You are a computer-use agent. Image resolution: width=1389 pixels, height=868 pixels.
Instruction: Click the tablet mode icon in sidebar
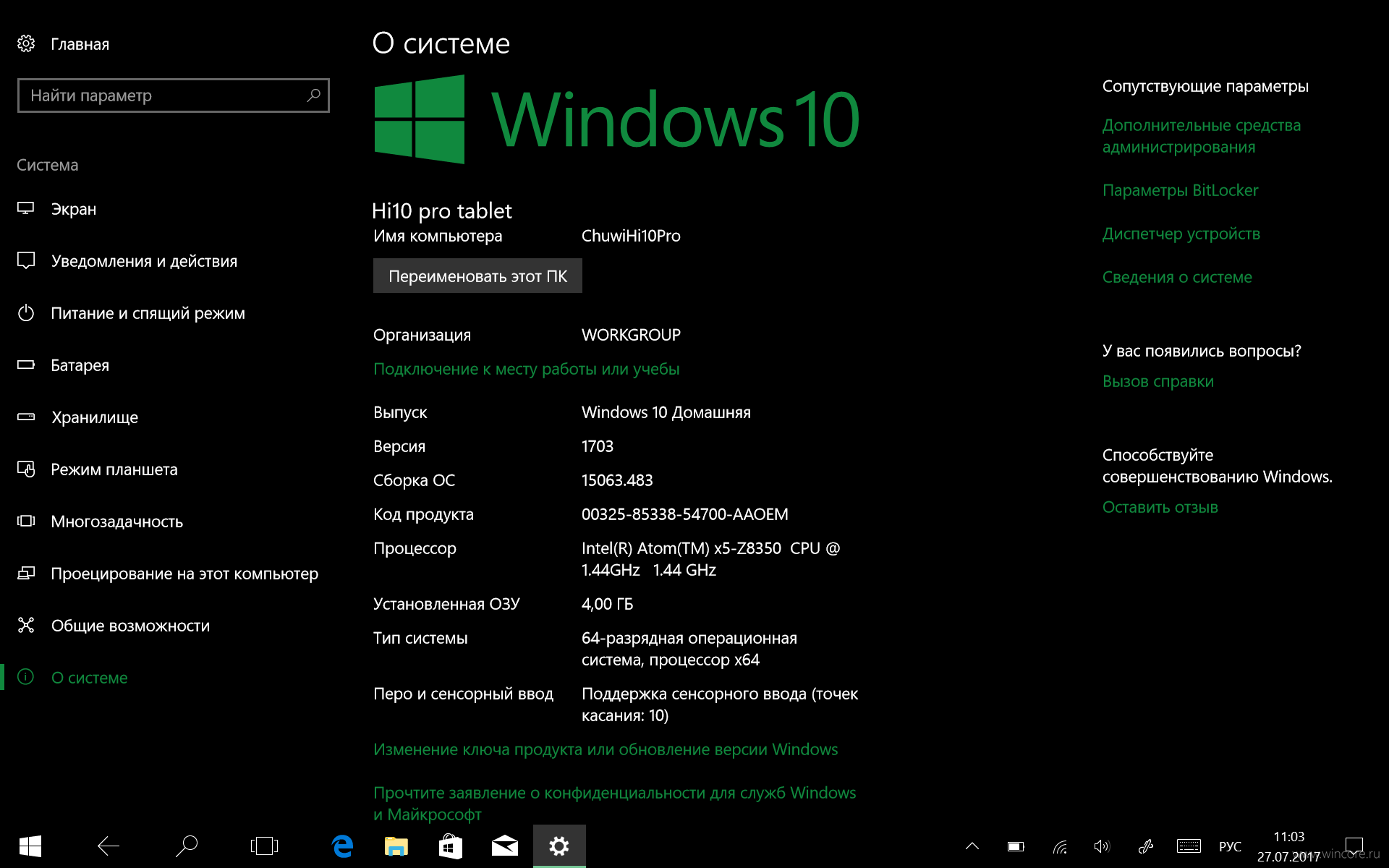point(26,469)
